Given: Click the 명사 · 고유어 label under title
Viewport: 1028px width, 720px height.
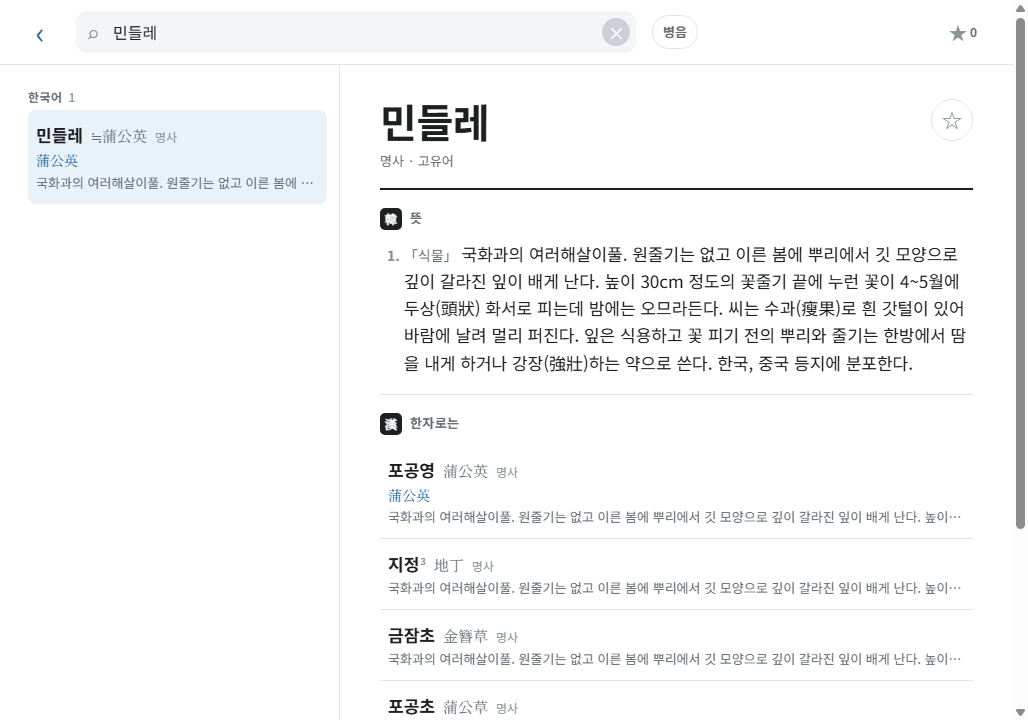Looking at the screenshot, I should click(416, 161).
